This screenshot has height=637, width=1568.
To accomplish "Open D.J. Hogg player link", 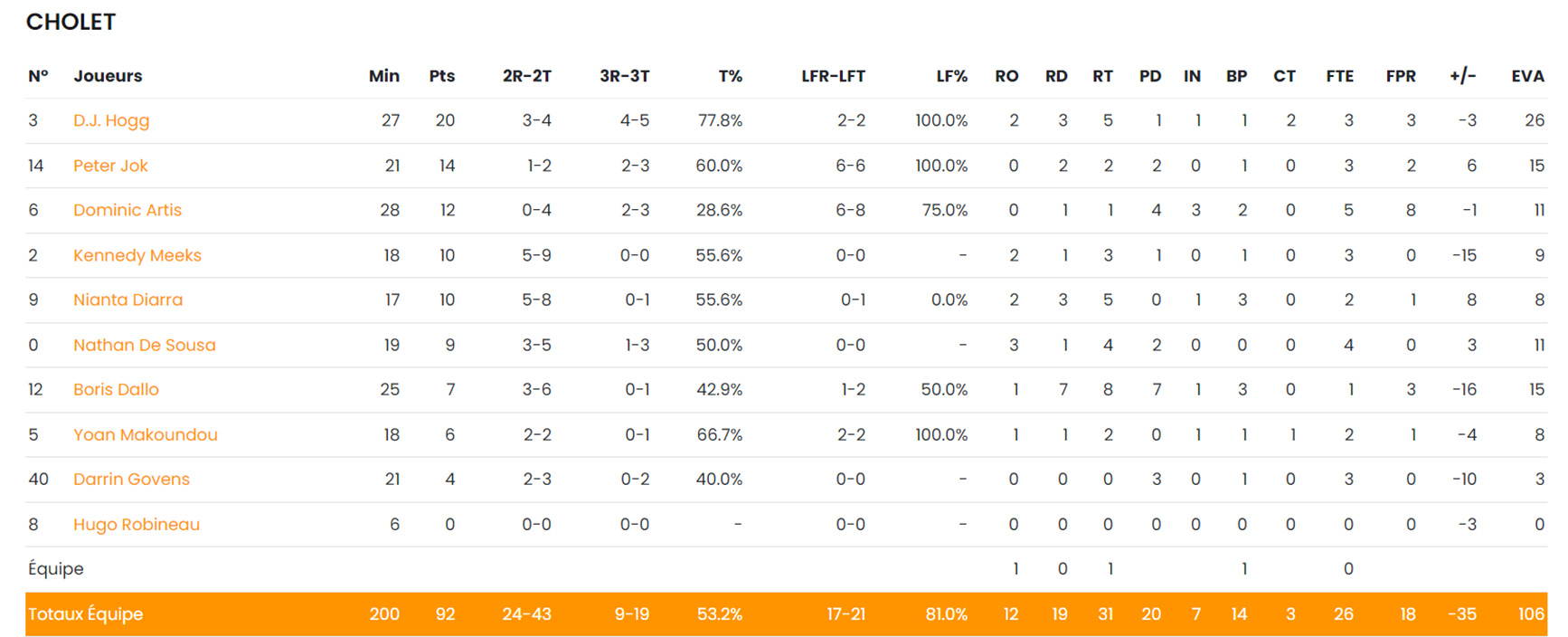I will (x=111, y=120).
